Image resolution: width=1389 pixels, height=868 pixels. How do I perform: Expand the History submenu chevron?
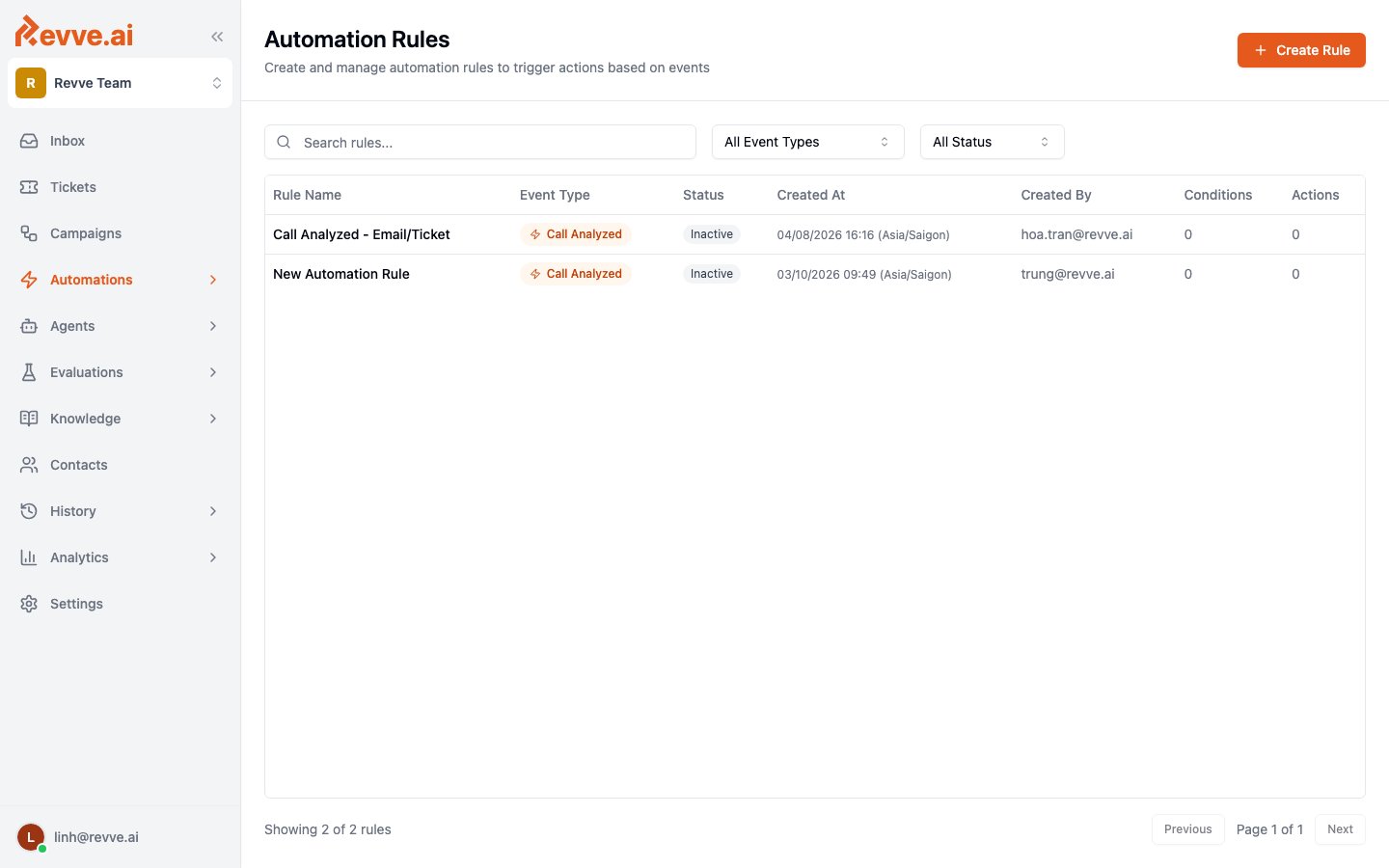tap(213, 511)
